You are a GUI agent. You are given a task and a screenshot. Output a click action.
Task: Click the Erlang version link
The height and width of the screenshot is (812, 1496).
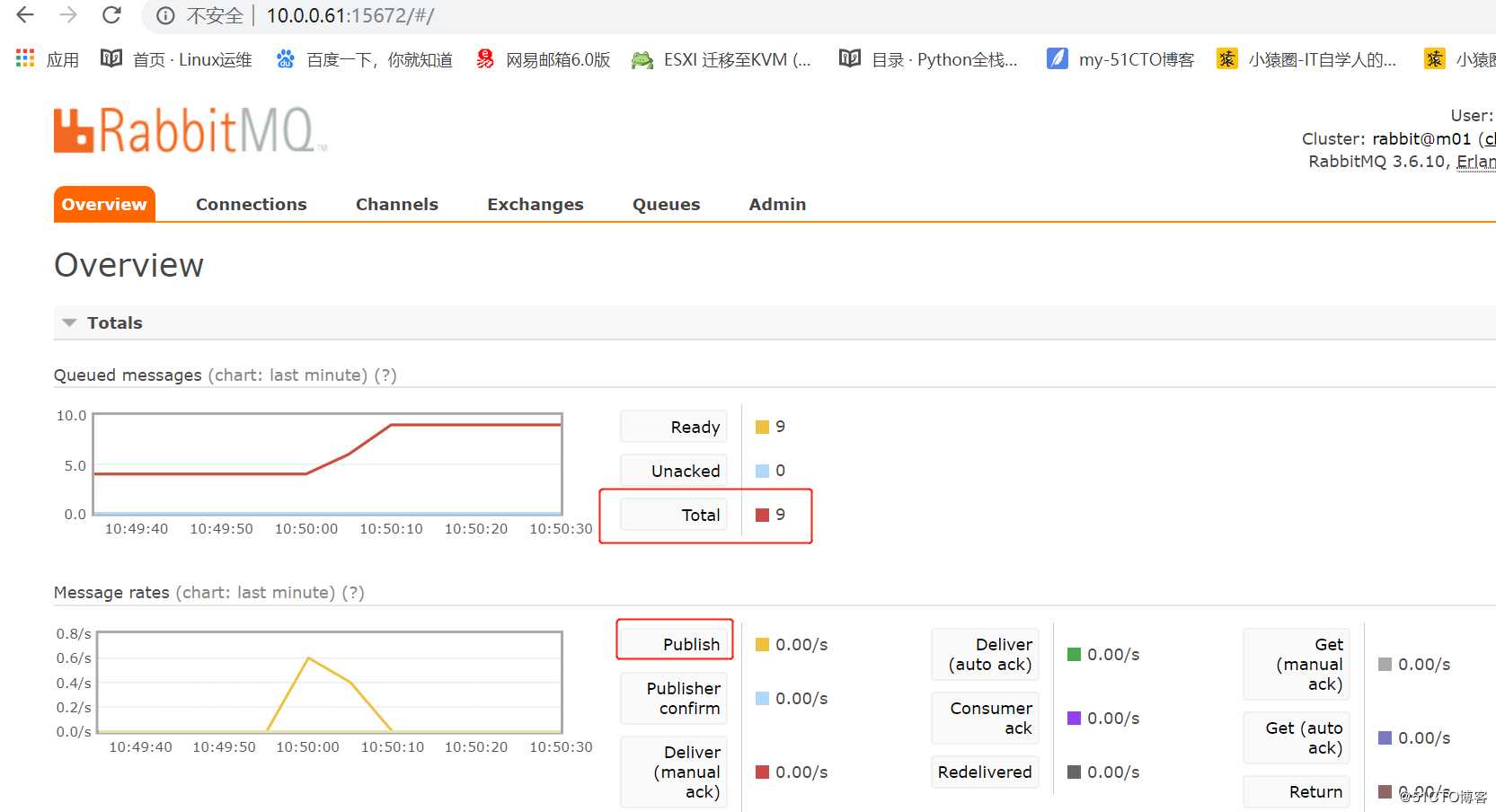point(1475,162)
